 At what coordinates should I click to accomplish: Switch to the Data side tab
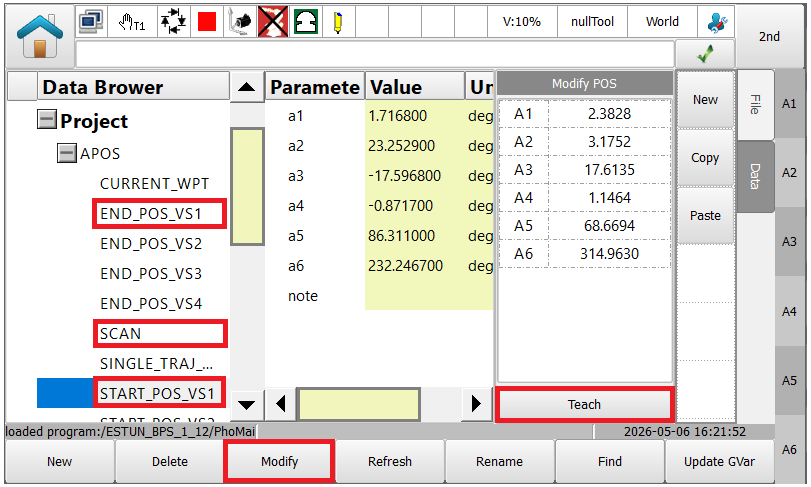(x=755, y=176)
